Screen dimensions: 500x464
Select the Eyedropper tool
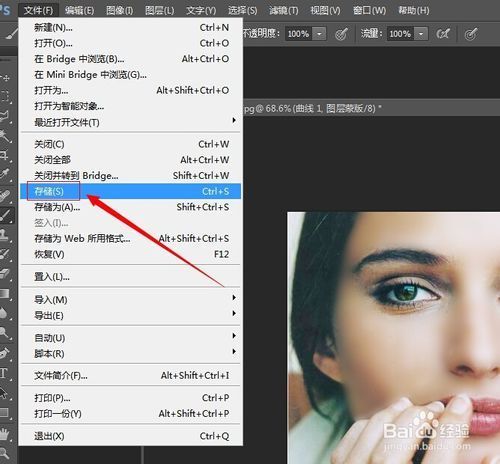click(x=6, y=174)
